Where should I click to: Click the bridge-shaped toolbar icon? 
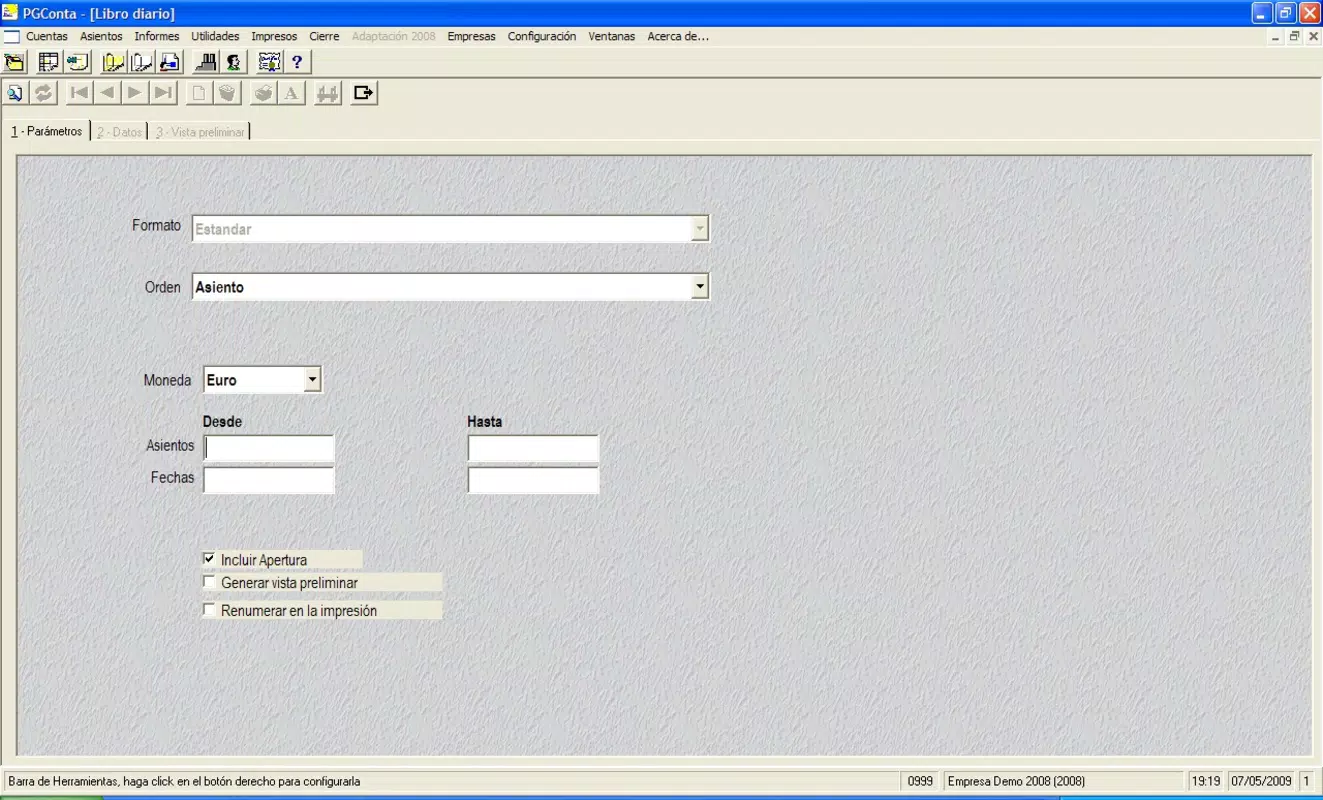(327, 93)
